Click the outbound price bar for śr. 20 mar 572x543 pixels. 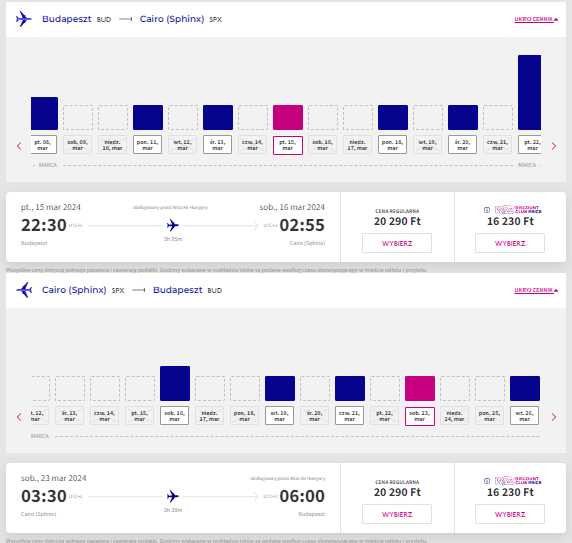[463, 117]
